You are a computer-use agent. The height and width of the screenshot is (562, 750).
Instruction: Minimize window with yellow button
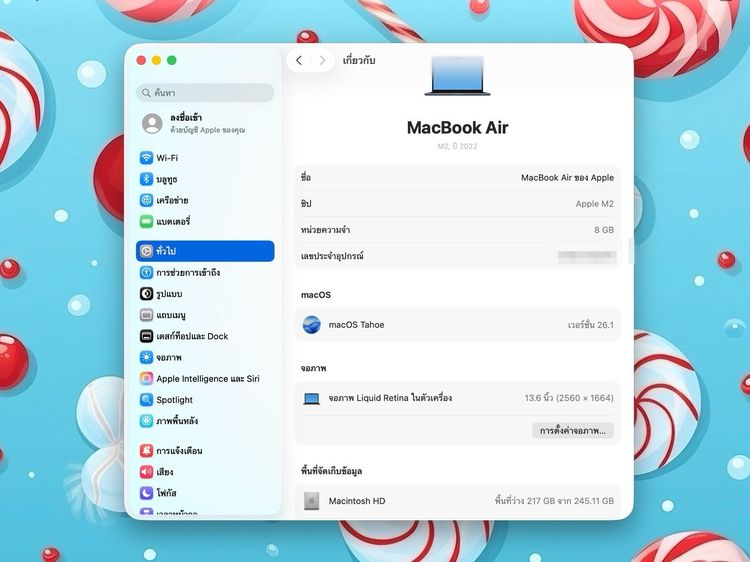point(156,60)
